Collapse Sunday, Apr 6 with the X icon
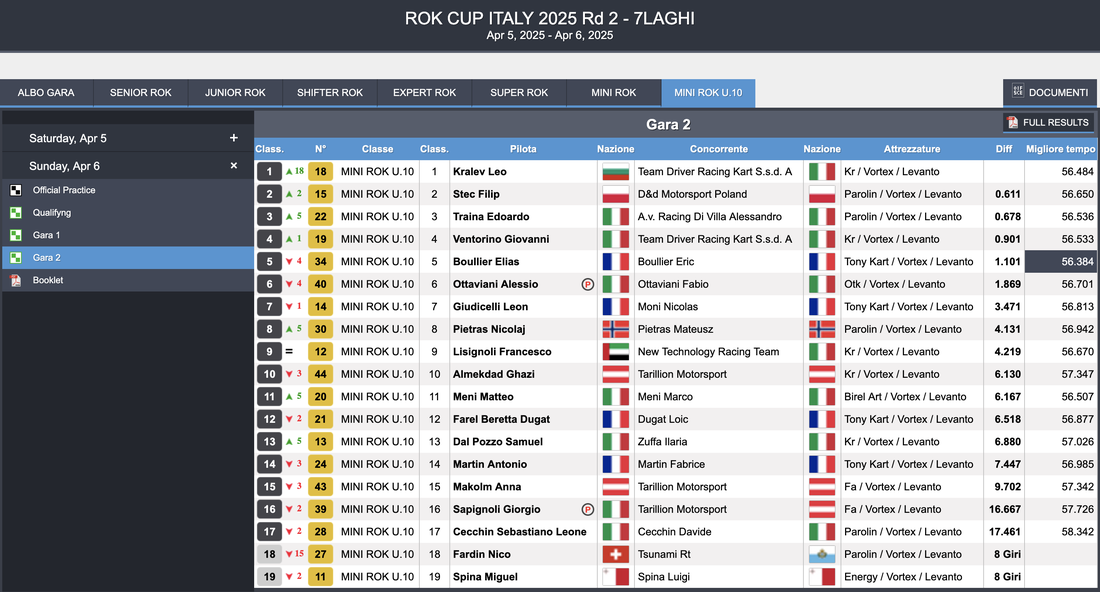Viewport: 1100px width, 592px height. point(234,166)
